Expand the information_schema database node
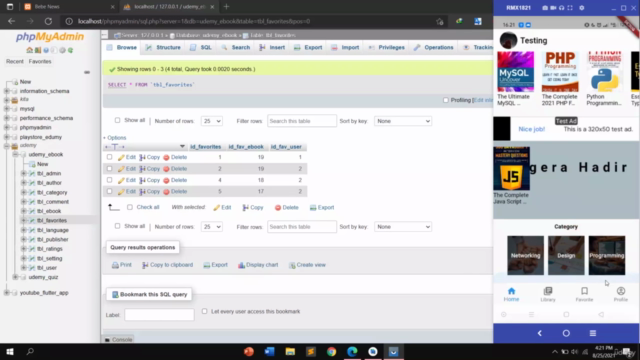Screen dimensions: 640x360 7,91
